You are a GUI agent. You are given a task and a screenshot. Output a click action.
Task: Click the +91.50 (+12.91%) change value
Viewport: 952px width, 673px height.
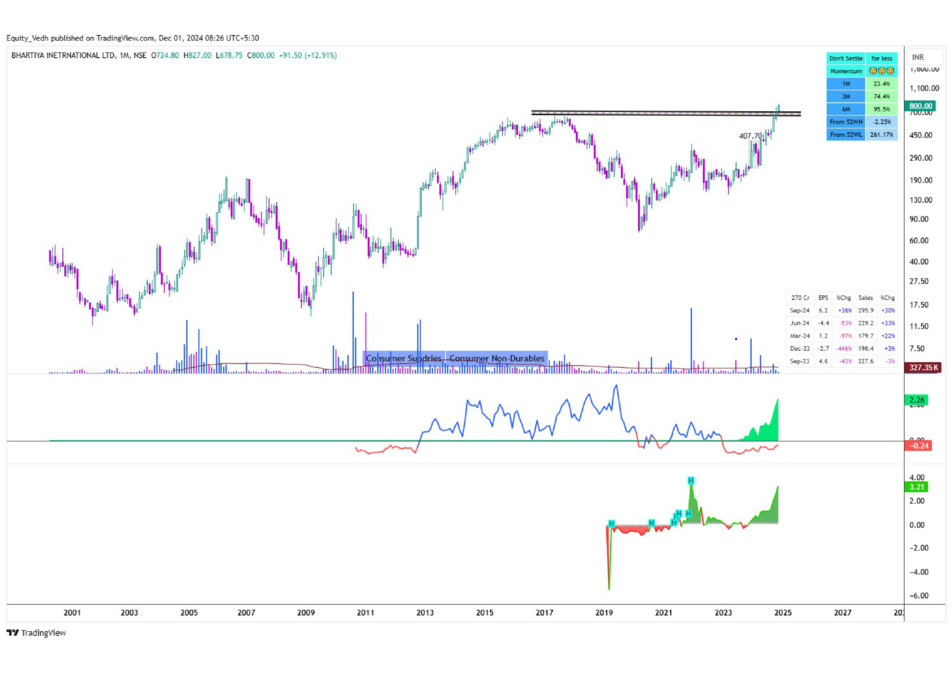[x=308, y=55]
